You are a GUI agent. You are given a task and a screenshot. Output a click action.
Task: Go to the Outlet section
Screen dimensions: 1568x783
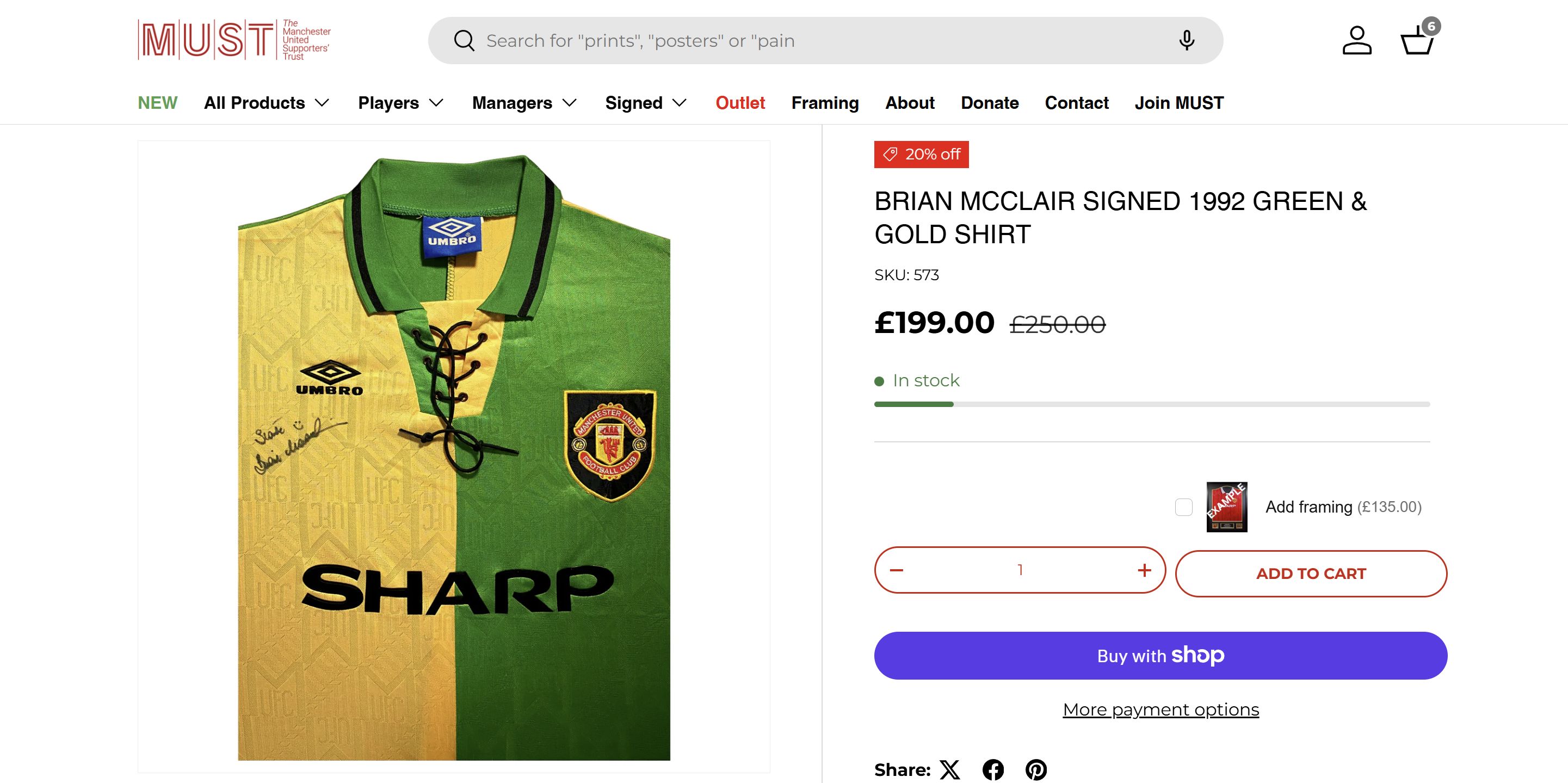(x=740, y=103)
